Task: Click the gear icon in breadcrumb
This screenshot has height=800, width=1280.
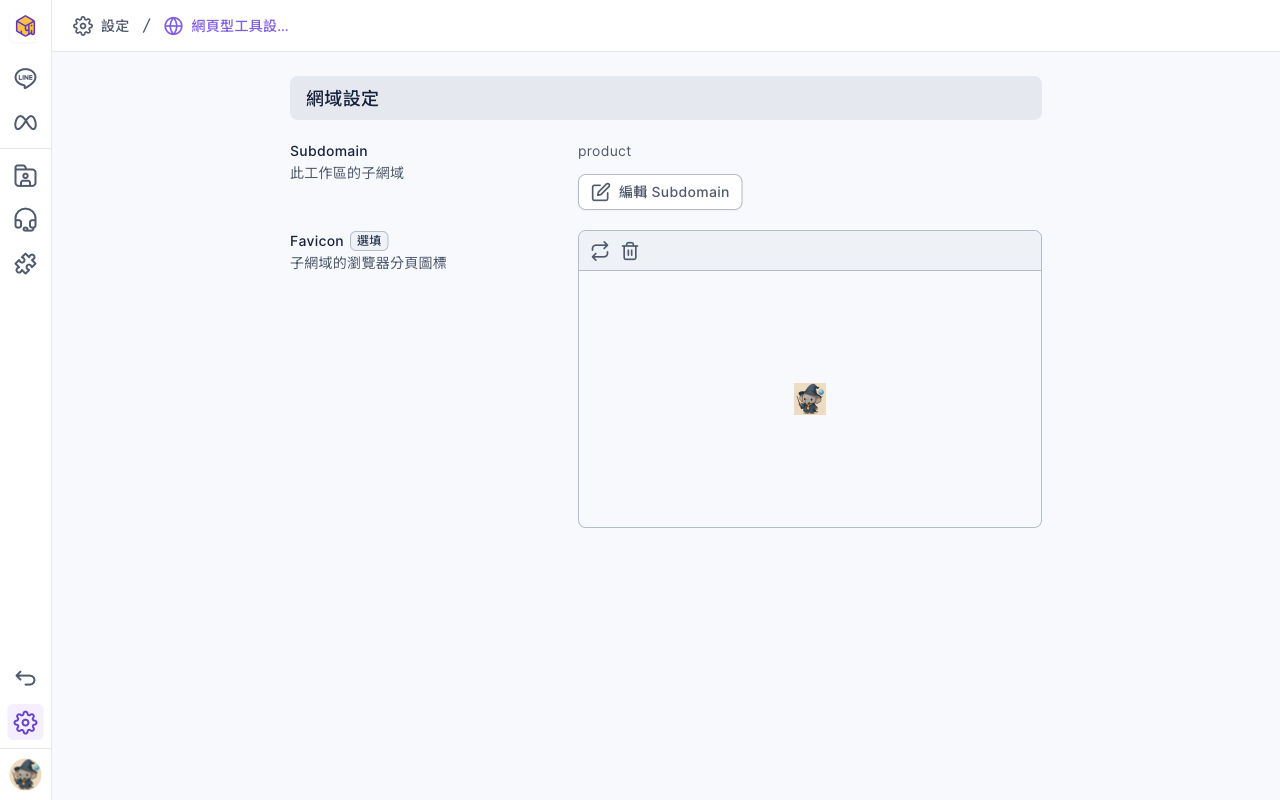Action: [83, 26]
